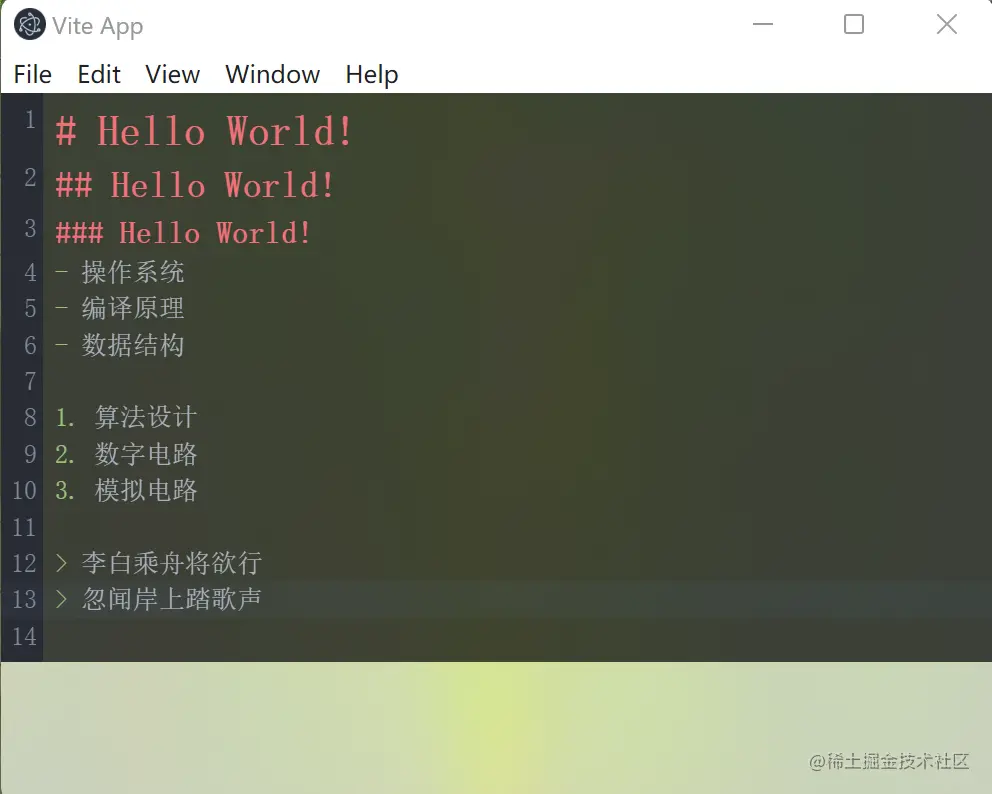Image resolution: width=992 pixels, height=794 pixels.
Task: Click line number 14 in gutter
Action: [x=24, y=636]
